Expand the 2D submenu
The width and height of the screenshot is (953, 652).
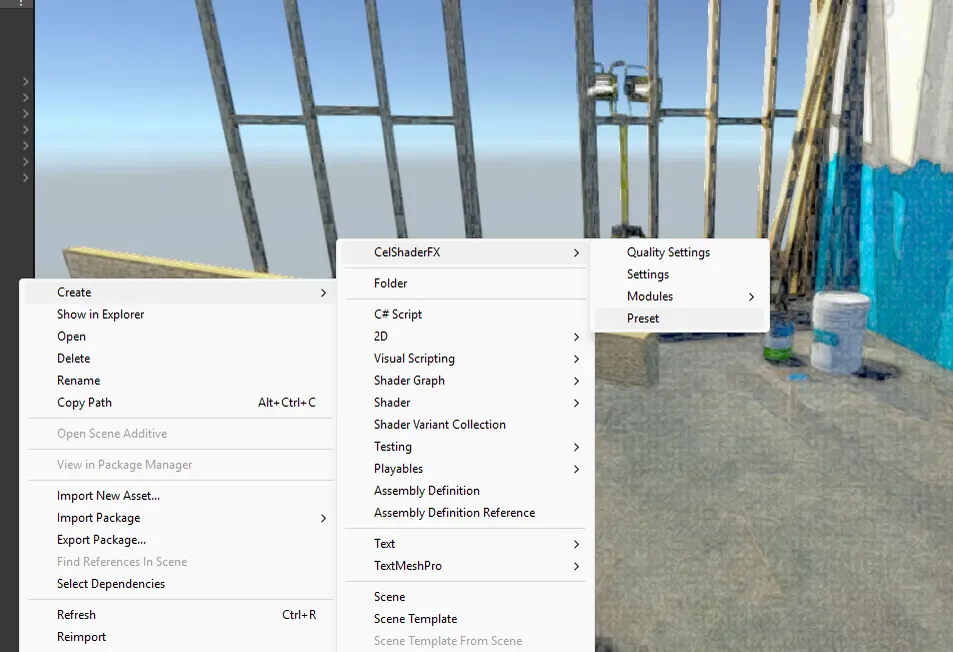(x=465, y=336)
